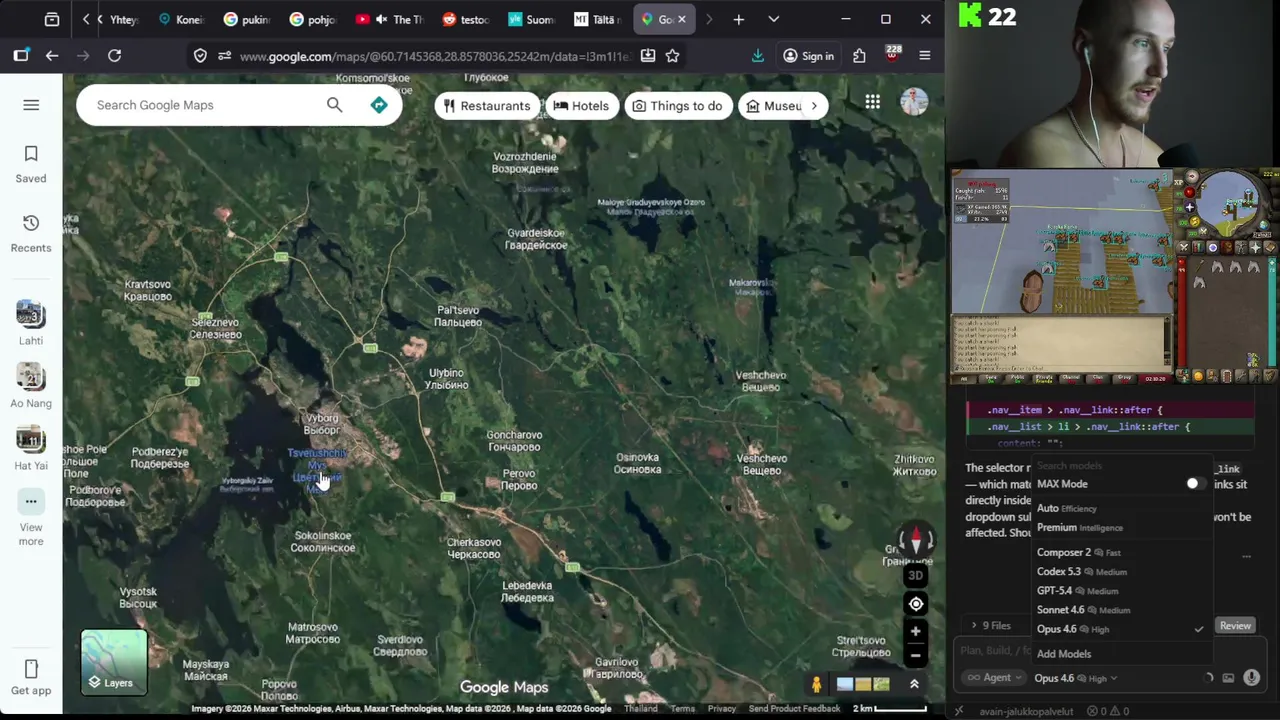The height and width of the screenshot is (720, 1280).
Task: Bookmark this page with the star
Action: (x=673, y=56)
